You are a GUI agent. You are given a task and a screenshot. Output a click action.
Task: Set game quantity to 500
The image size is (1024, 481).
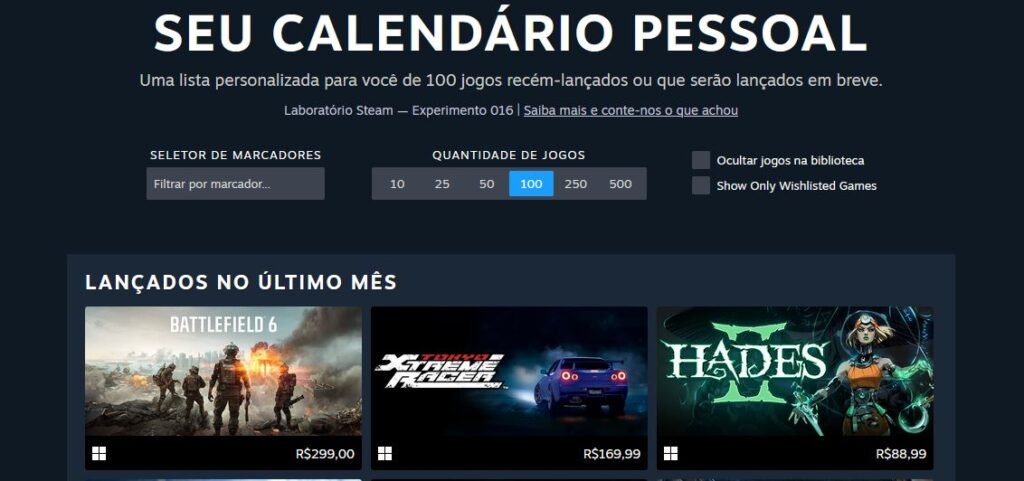click(620, 184)
